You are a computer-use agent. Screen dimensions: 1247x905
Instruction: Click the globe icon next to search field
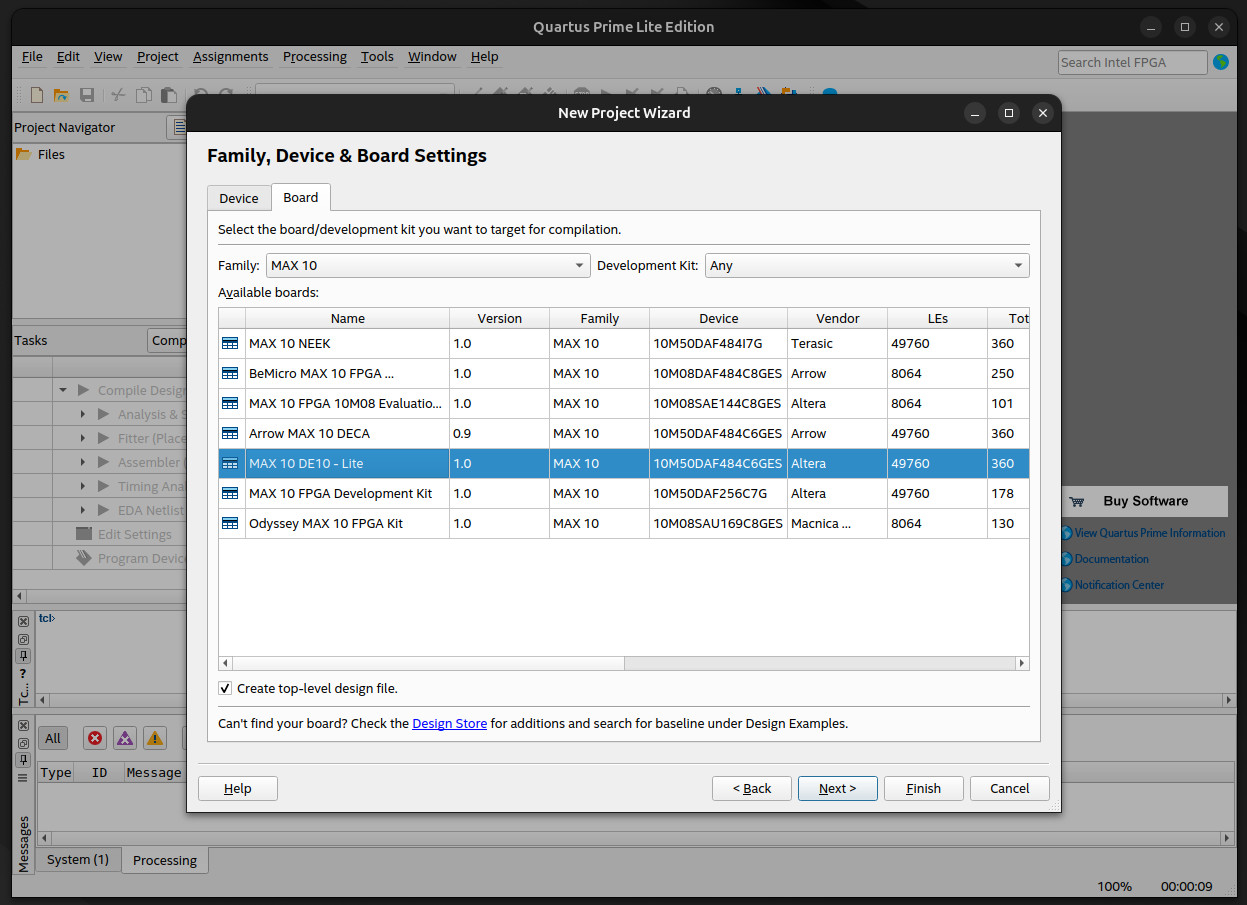(x=1221, y=62)
